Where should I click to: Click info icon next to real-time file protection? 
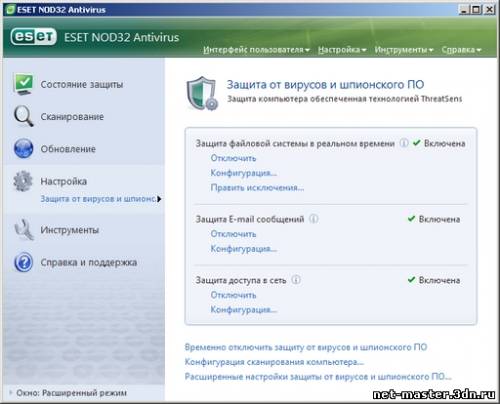pyautogui.click(x=404, y=143)
